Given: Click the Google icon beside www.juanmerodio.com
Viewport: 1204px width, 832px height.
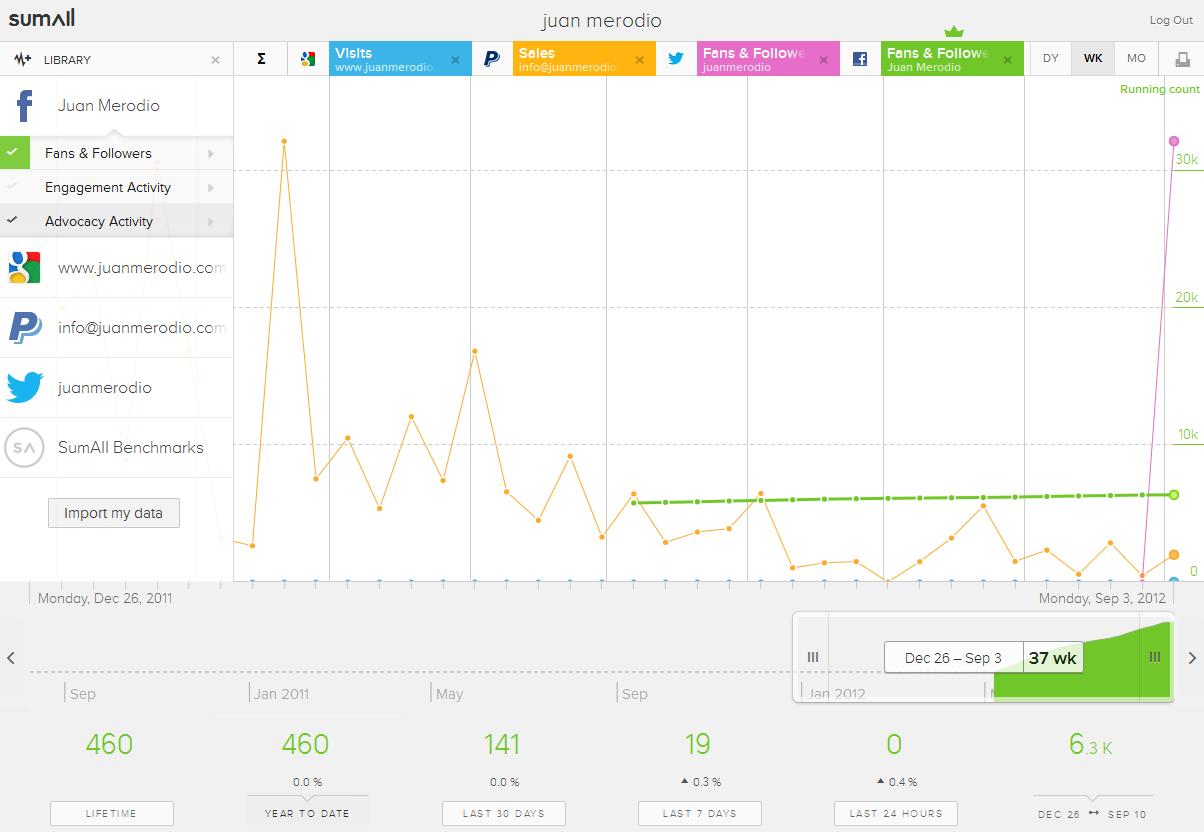Looking at the screenshot, I should click(x=24, y=267).
